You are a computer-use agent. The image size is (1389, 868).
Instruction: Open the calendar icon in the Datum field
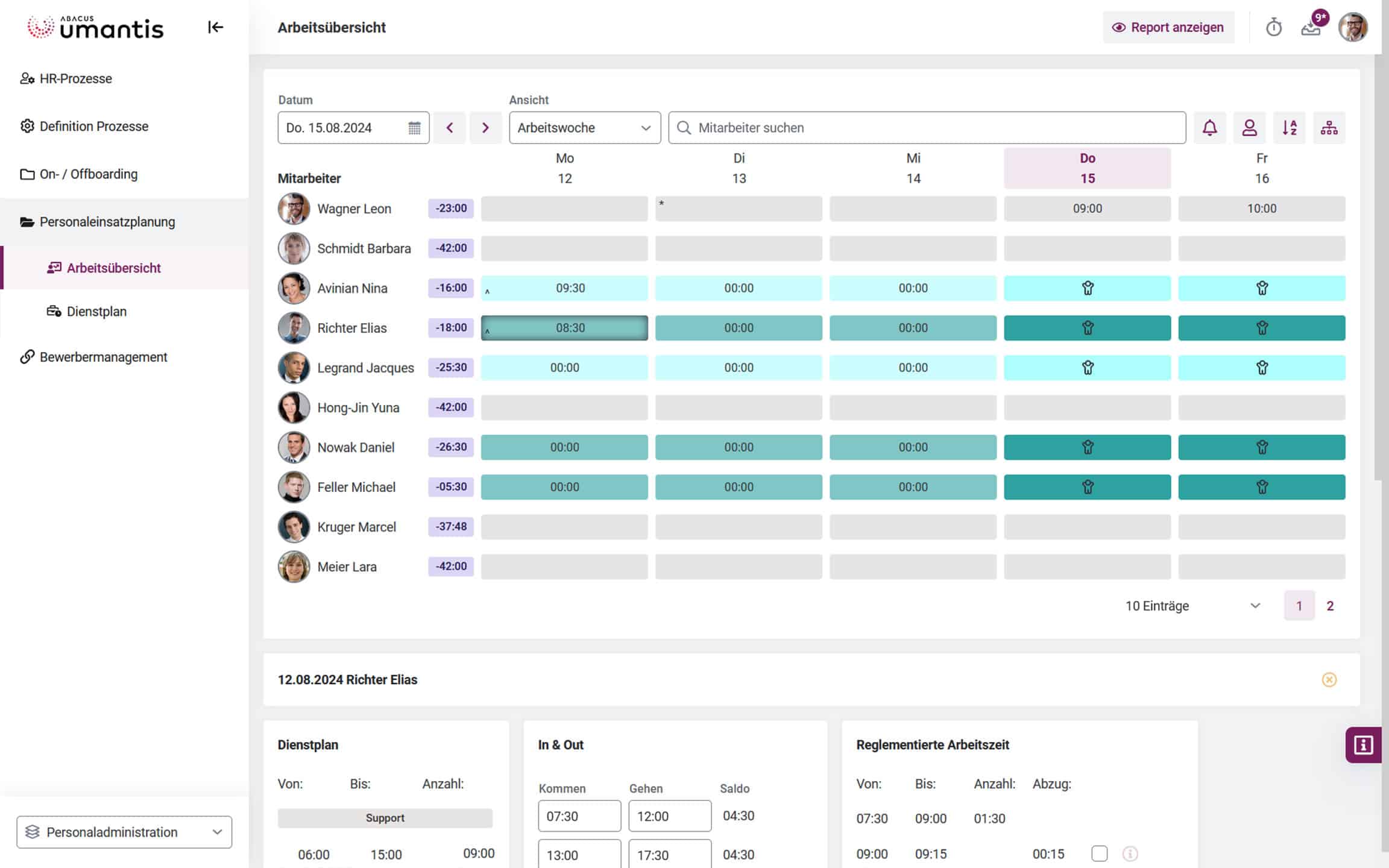(414, 127)
